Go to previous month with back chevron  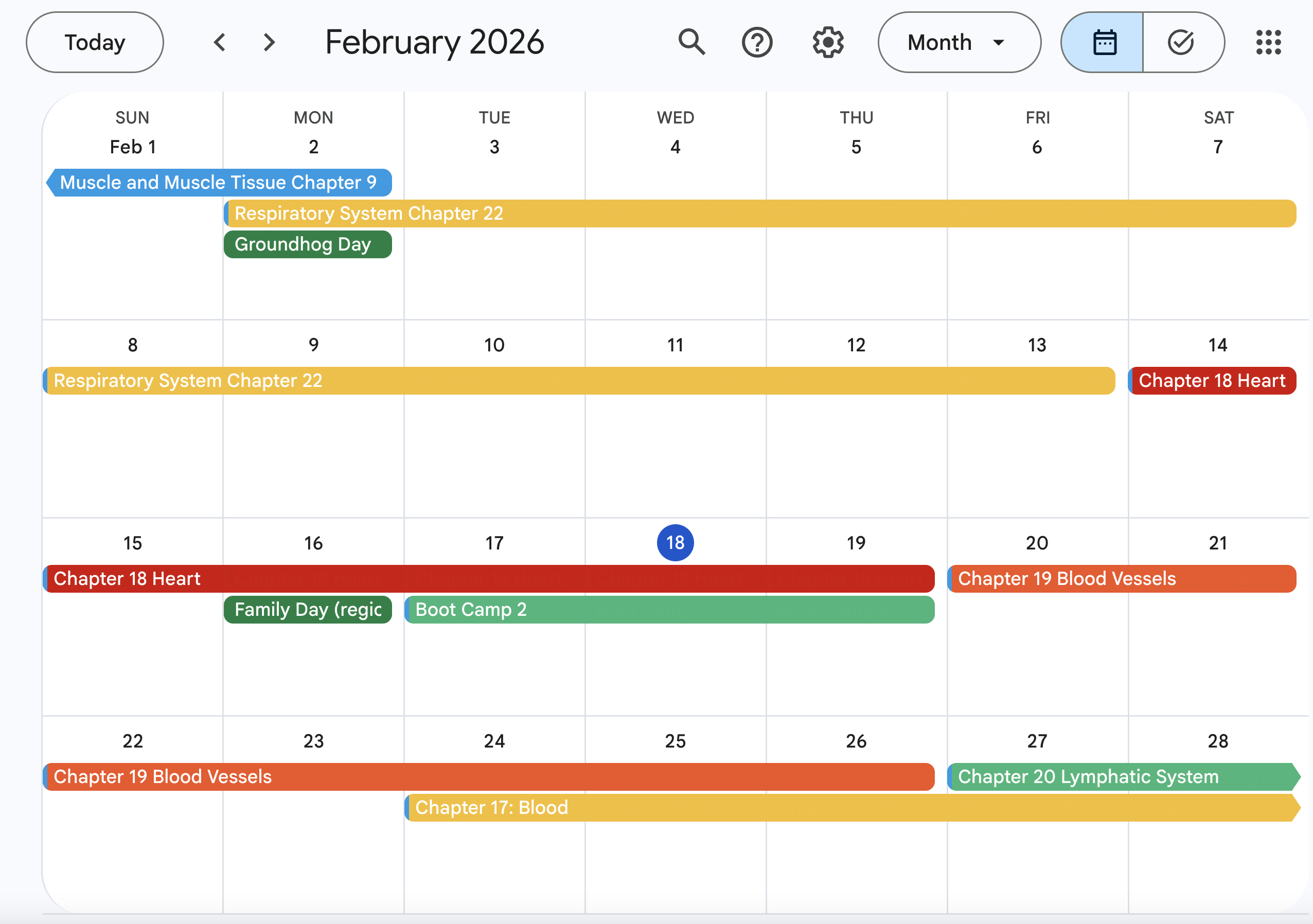pos(219,42)
